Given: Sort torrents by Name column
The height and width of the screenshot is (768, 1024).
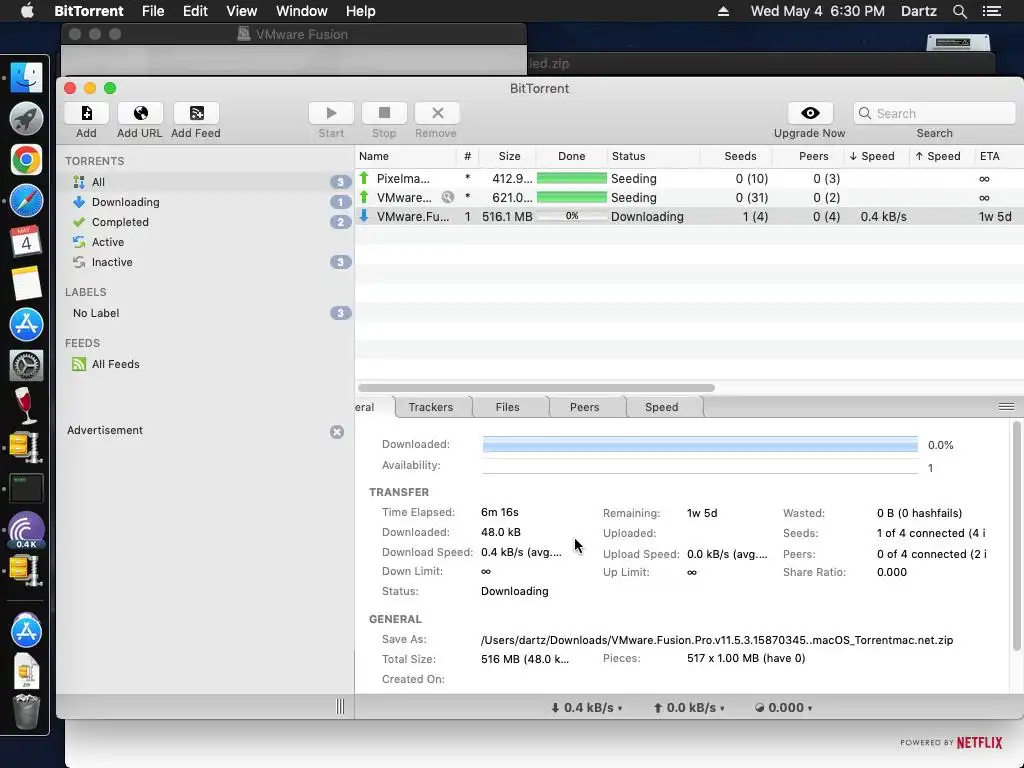Looking at the screenshot, I should coord(406,157).
